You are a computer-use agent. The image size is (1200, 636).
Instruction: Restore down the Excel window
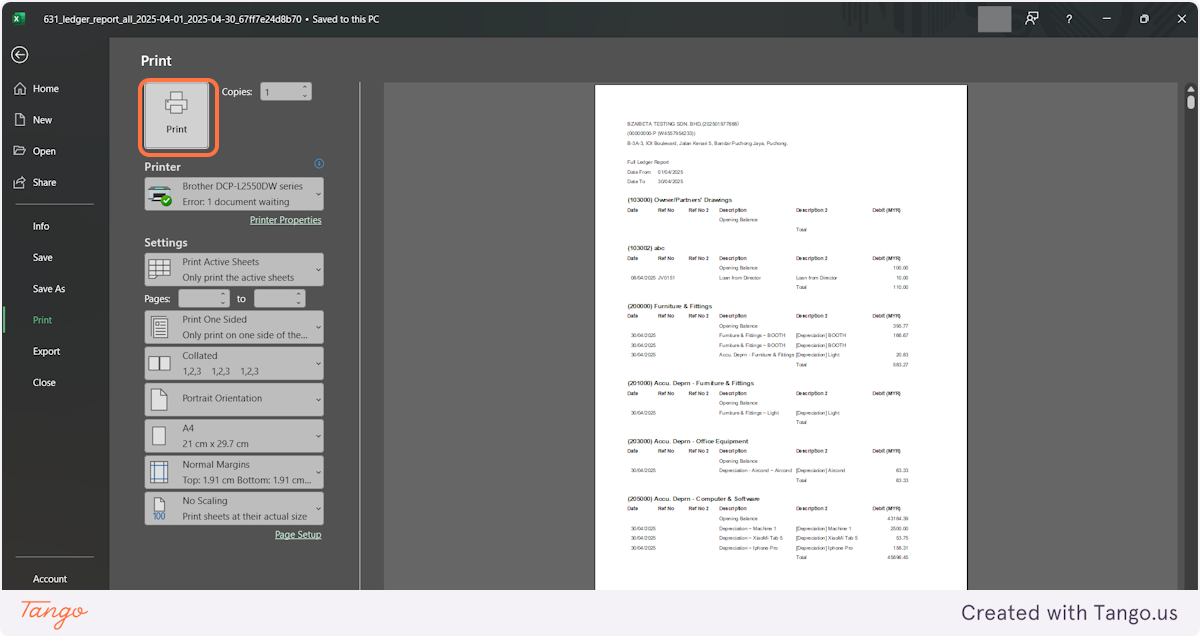1144,19
